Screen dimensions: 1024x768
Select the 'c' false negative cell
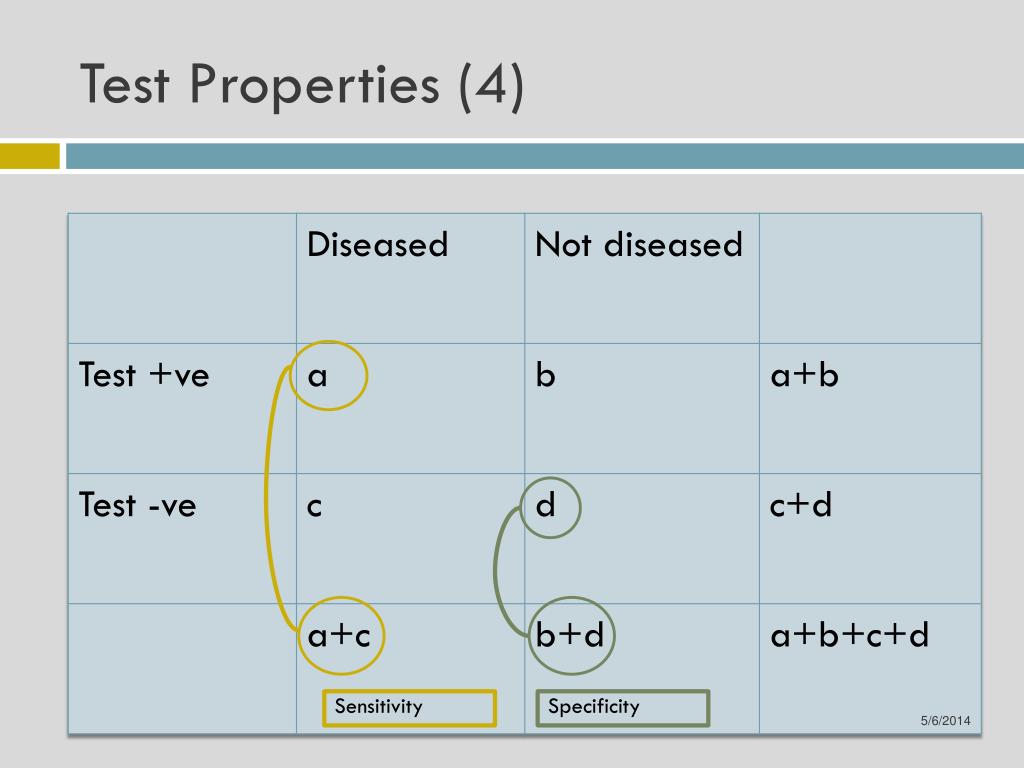pos(314,507)
